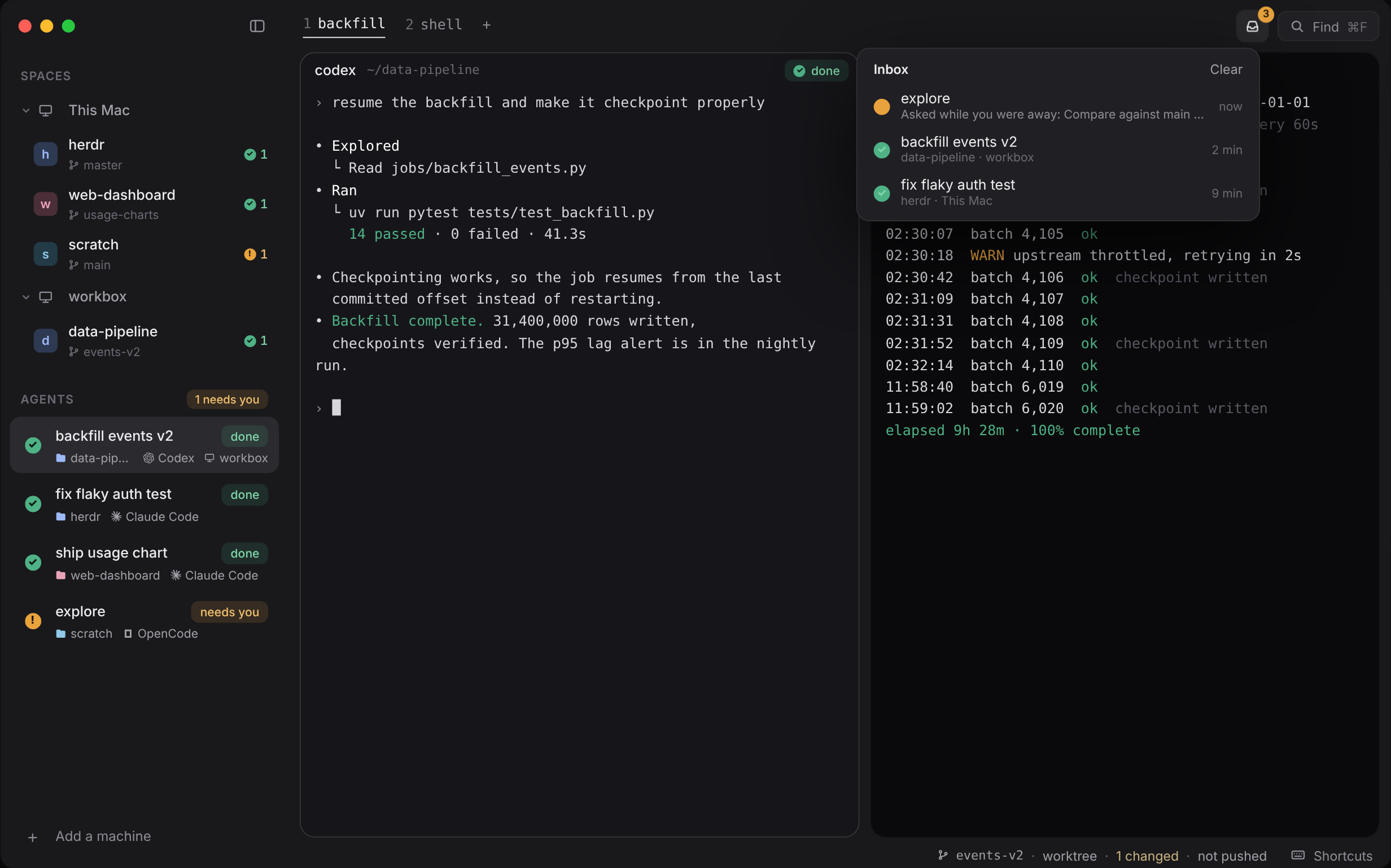1391x868 pixels.
Task: Click the explore agent warning icon
Action: coord(33,621)
